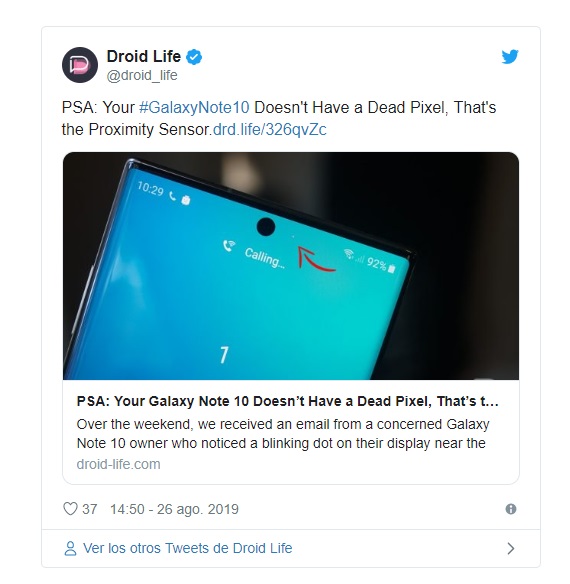This screenshot has height=584, width=570.
Task: Click the blue verified badge
Action: click(x=194, y=57)
